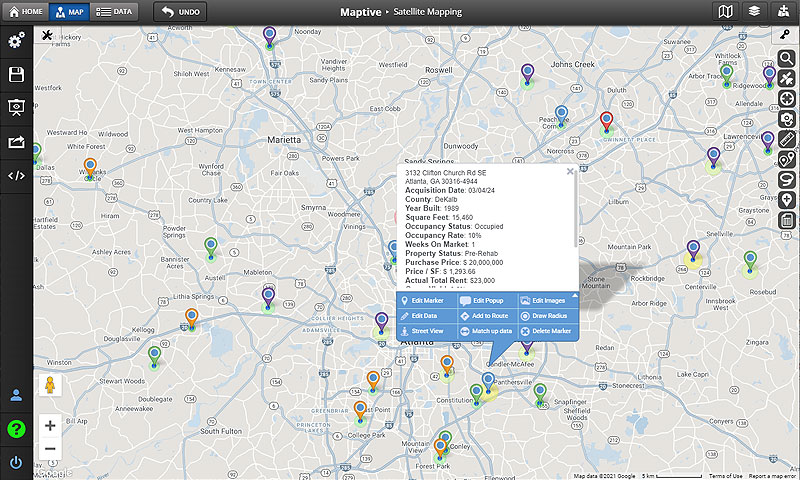Choose Draw Radius option
Screen dimensions: 800x480
pyautogui.click(x=548, y=316)
